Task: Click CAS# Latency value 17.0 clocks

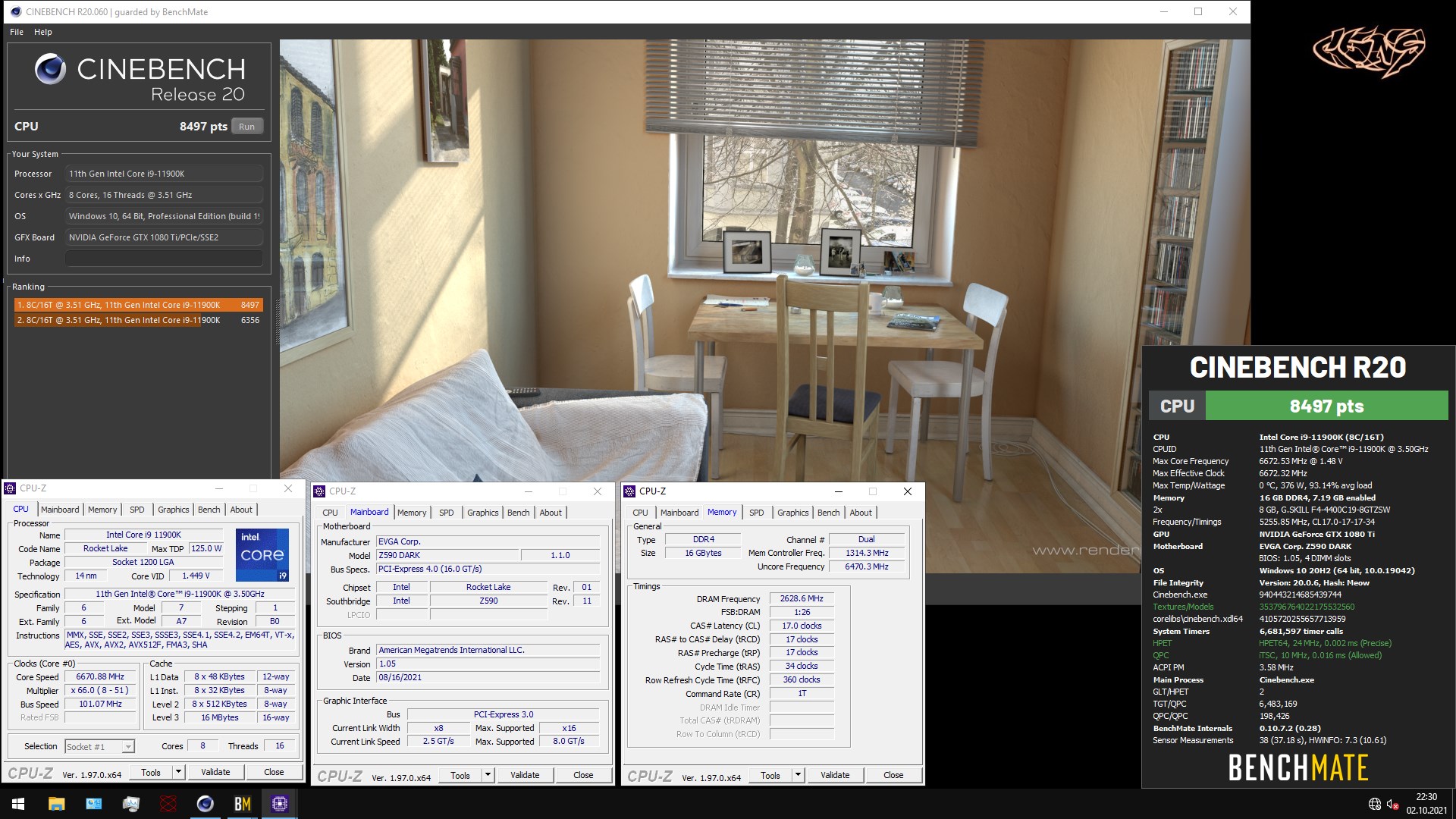Action: [802, 626]
